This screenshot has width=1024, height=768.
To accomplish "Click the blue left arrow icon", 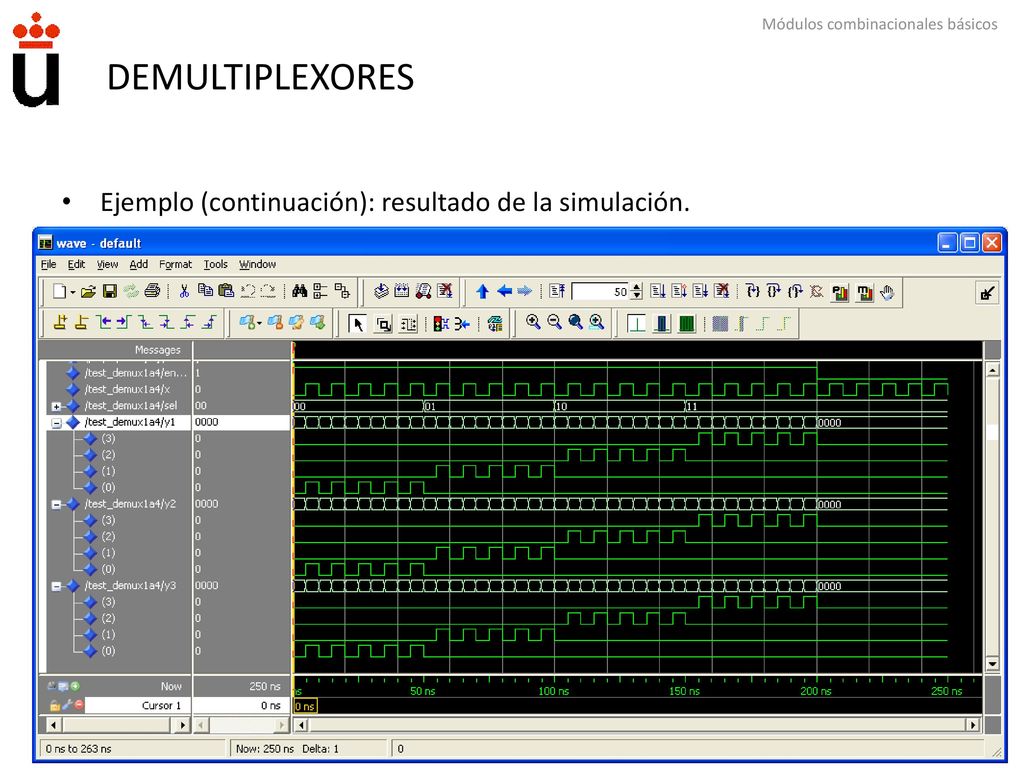I will click(x=504, y=291).
